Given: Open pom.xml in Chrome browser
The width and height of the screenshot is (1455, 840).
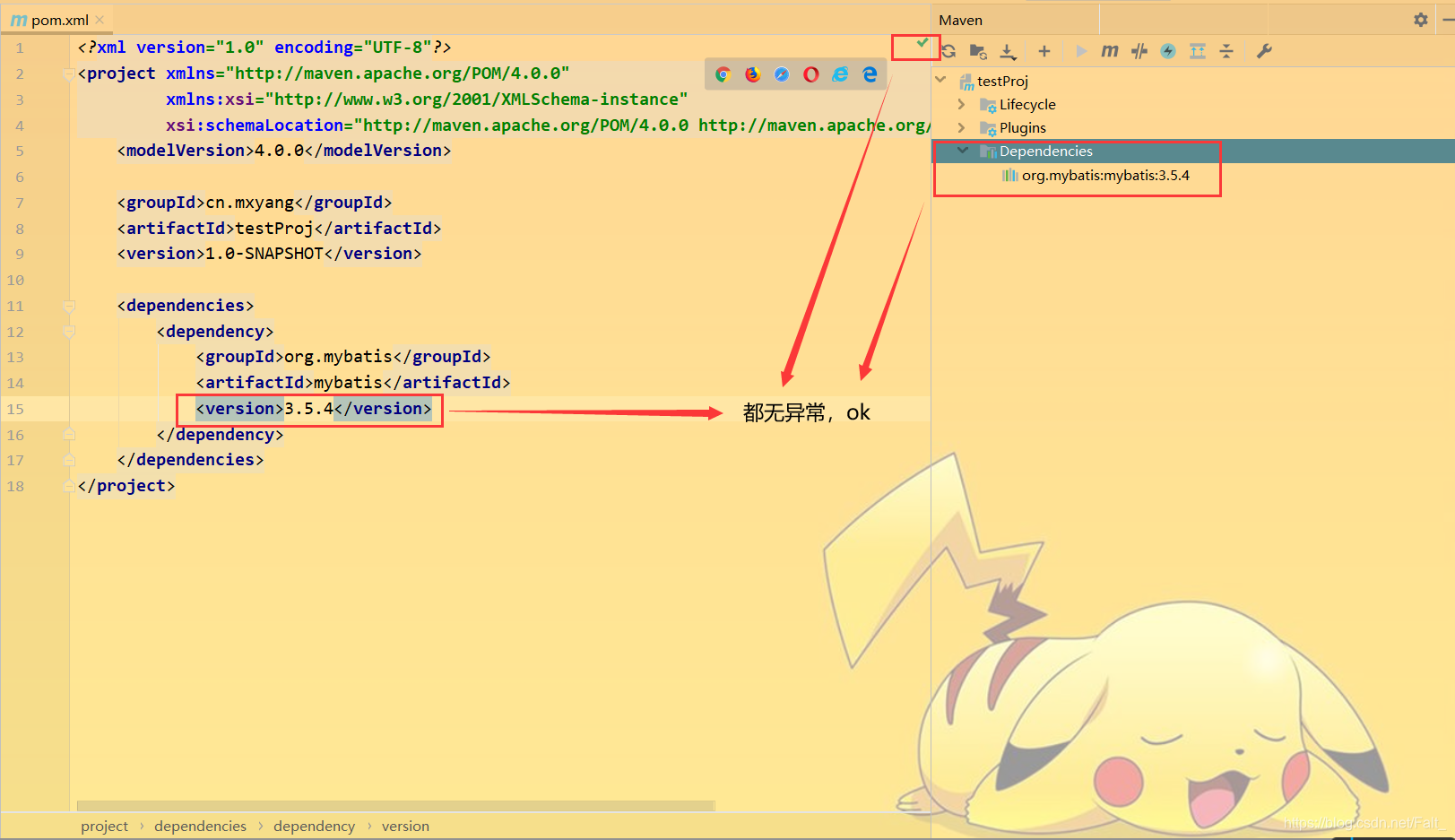Looking at the screenshot, I should (x=723, y=74).
